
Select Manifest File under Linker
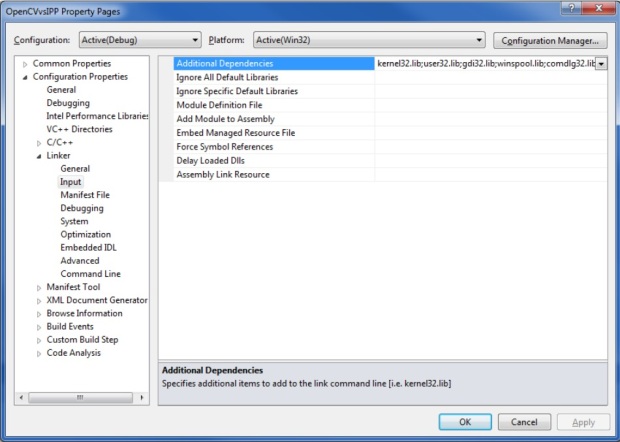click(x=85, y=195)
